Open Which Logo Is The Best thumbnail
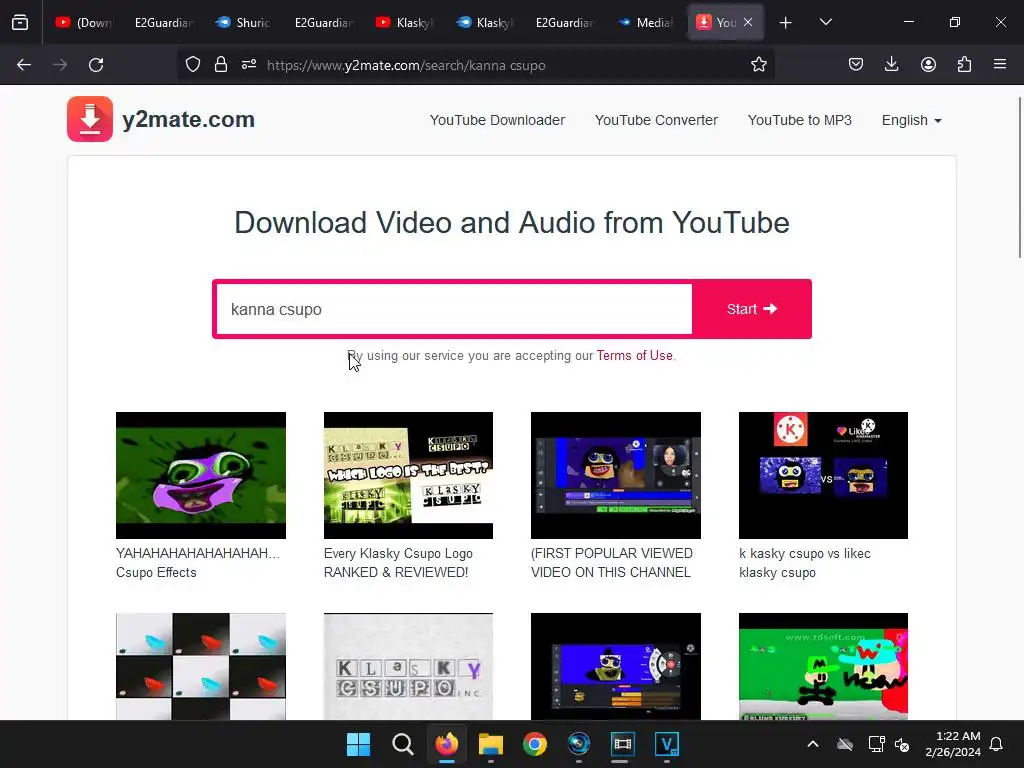The image size is (1024, 768). point(408,475)
